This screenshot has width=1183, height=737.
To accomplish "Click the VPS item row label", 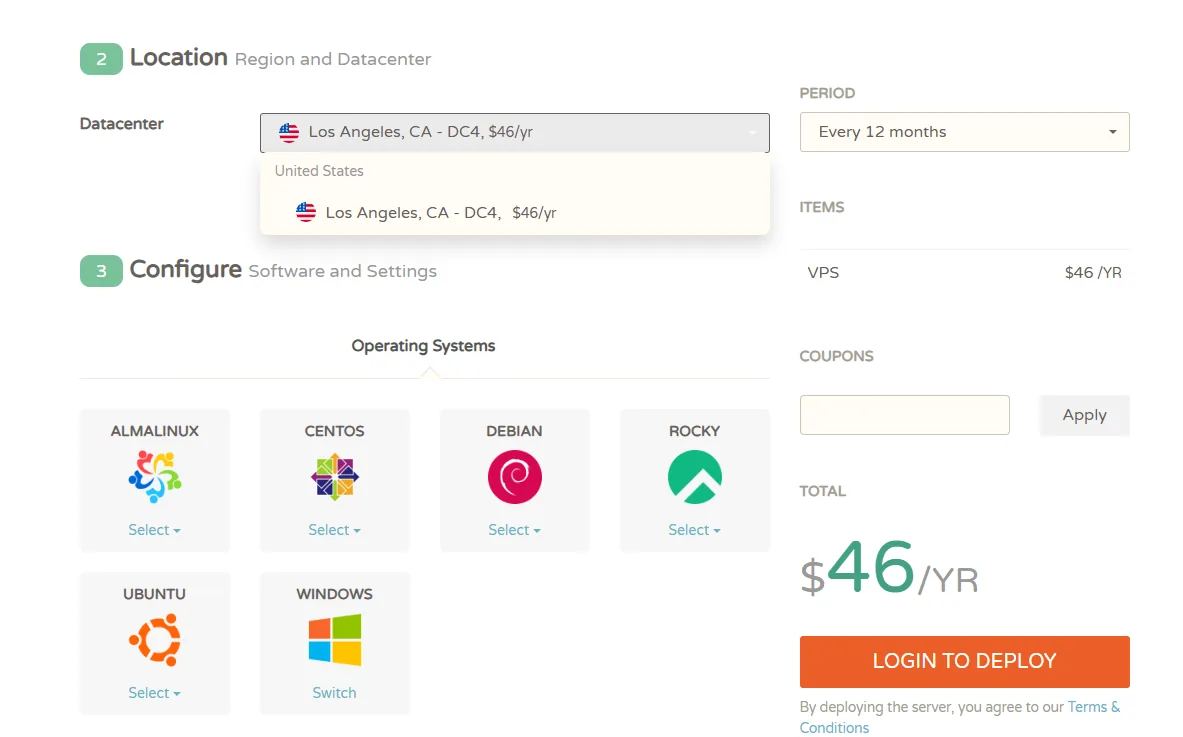I will [823, 273].
